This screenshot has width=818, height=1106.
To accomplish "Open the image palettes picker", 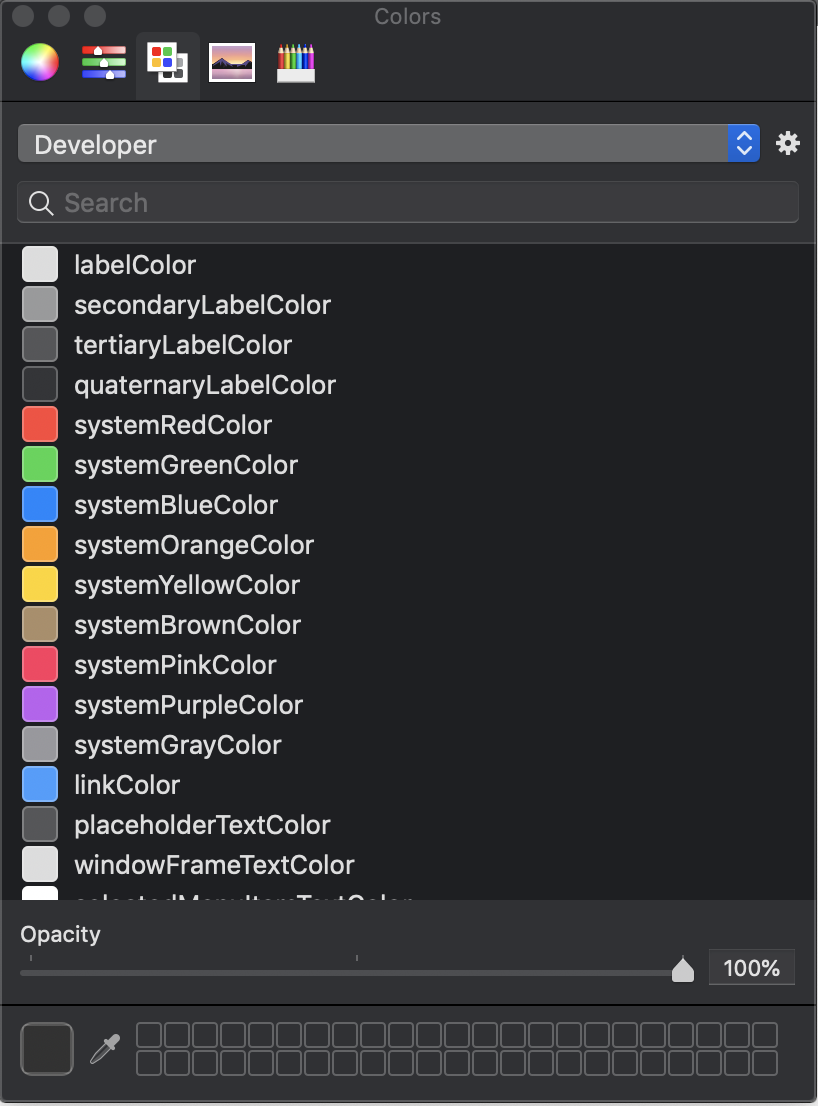I will [232, 62].
